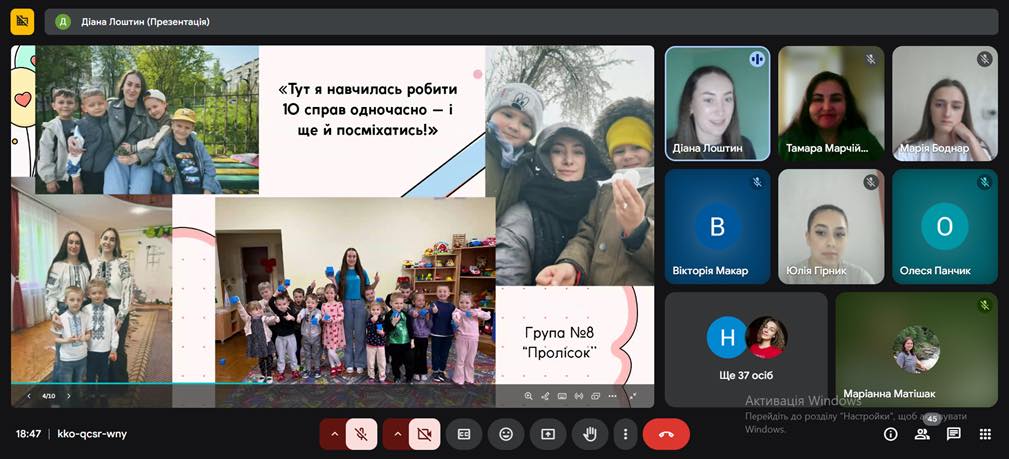Toggle closed captions on

(x=464, y=434)
